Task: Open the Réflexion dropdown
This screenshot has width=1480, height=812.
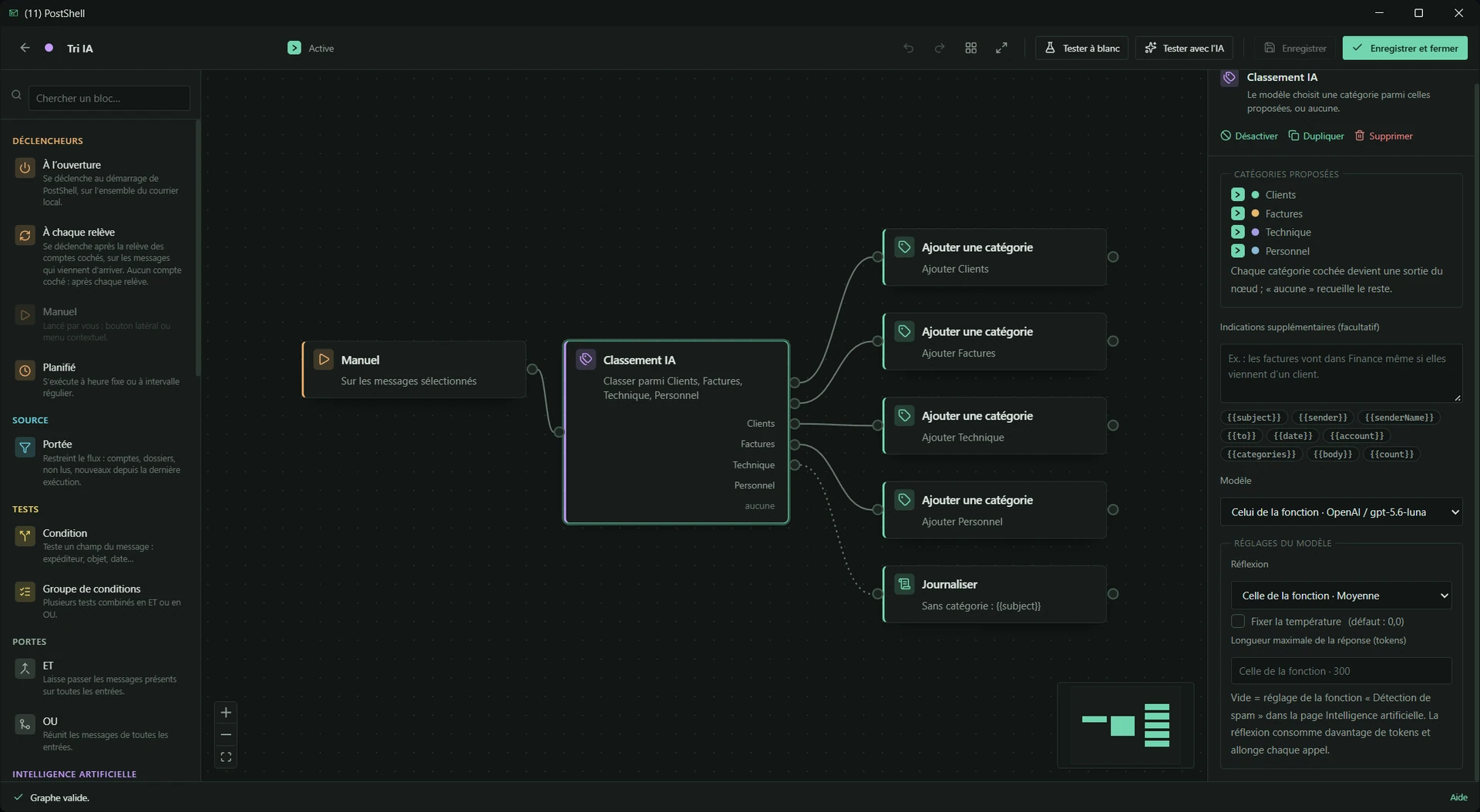Action: click(x=1340, y=596)
